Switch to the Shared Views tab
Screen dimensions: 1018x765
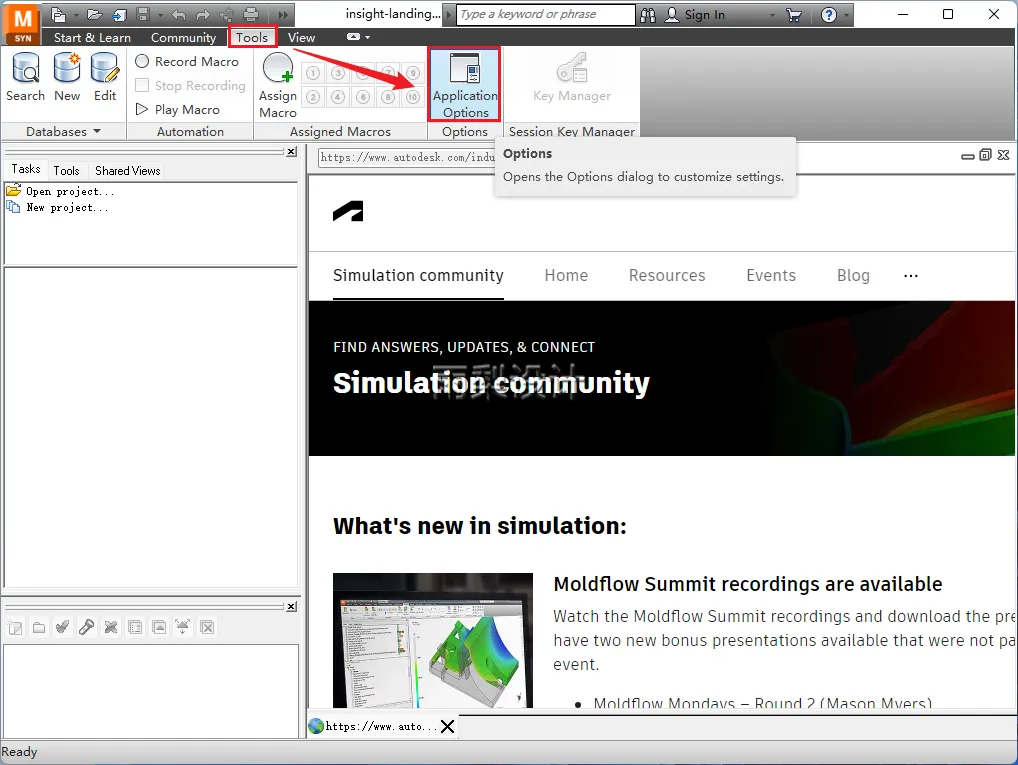pyautogui.click(x=127, y=171)
